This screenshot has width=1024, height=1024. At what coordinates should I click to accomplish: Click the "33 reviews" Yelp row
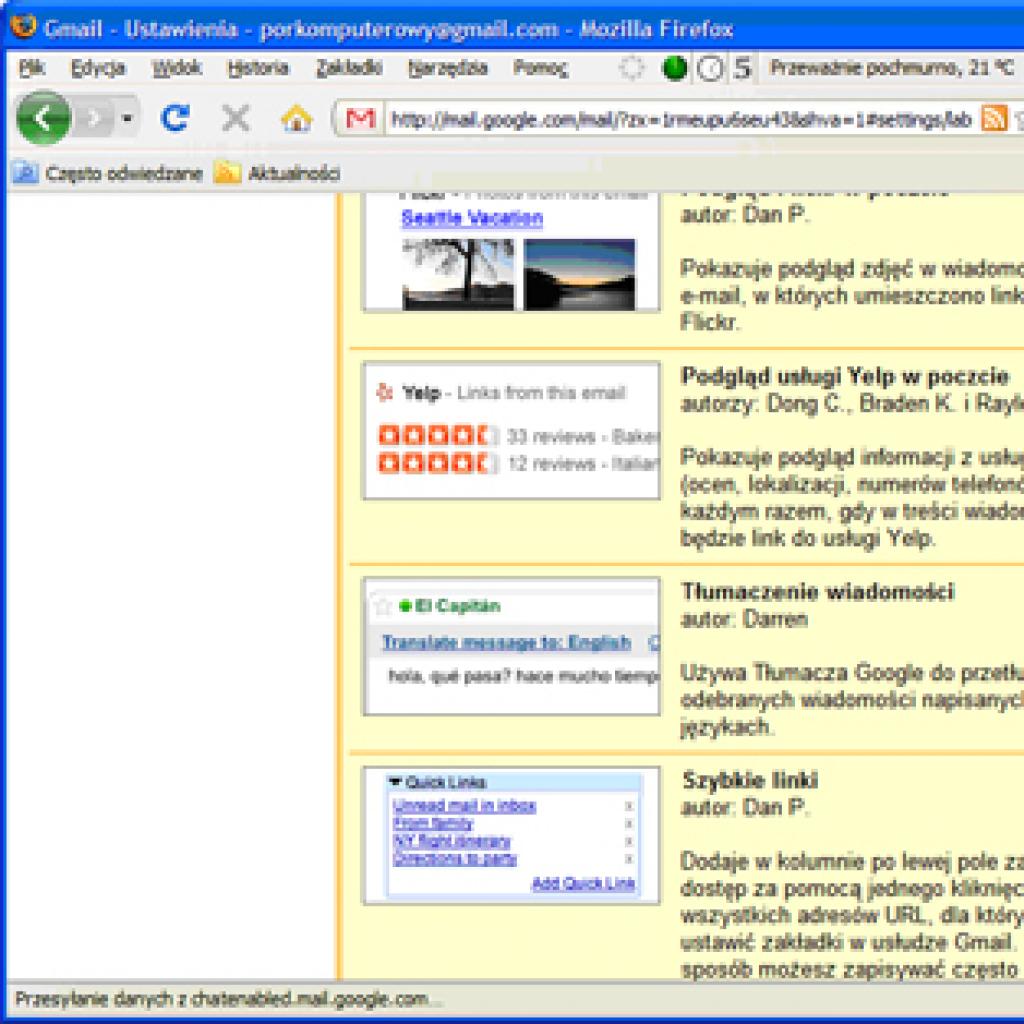click(519, 436)
